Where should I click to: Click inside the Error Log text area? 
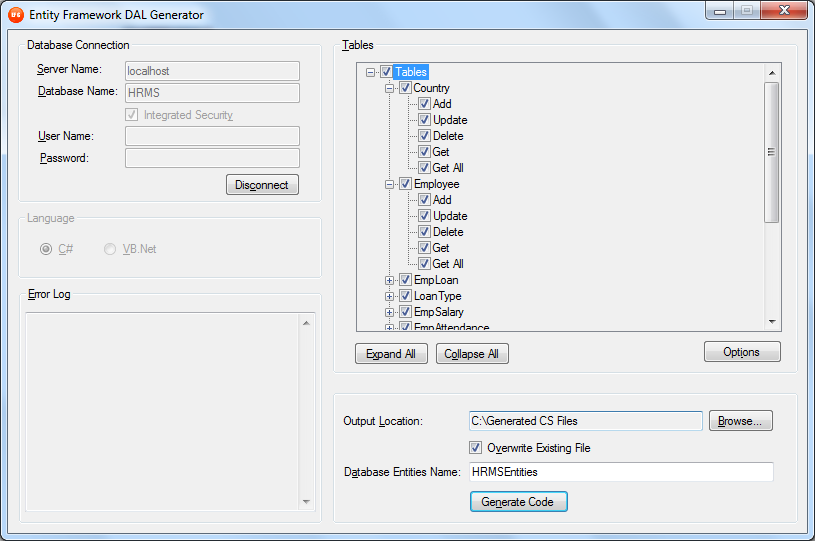click(162, 412)
